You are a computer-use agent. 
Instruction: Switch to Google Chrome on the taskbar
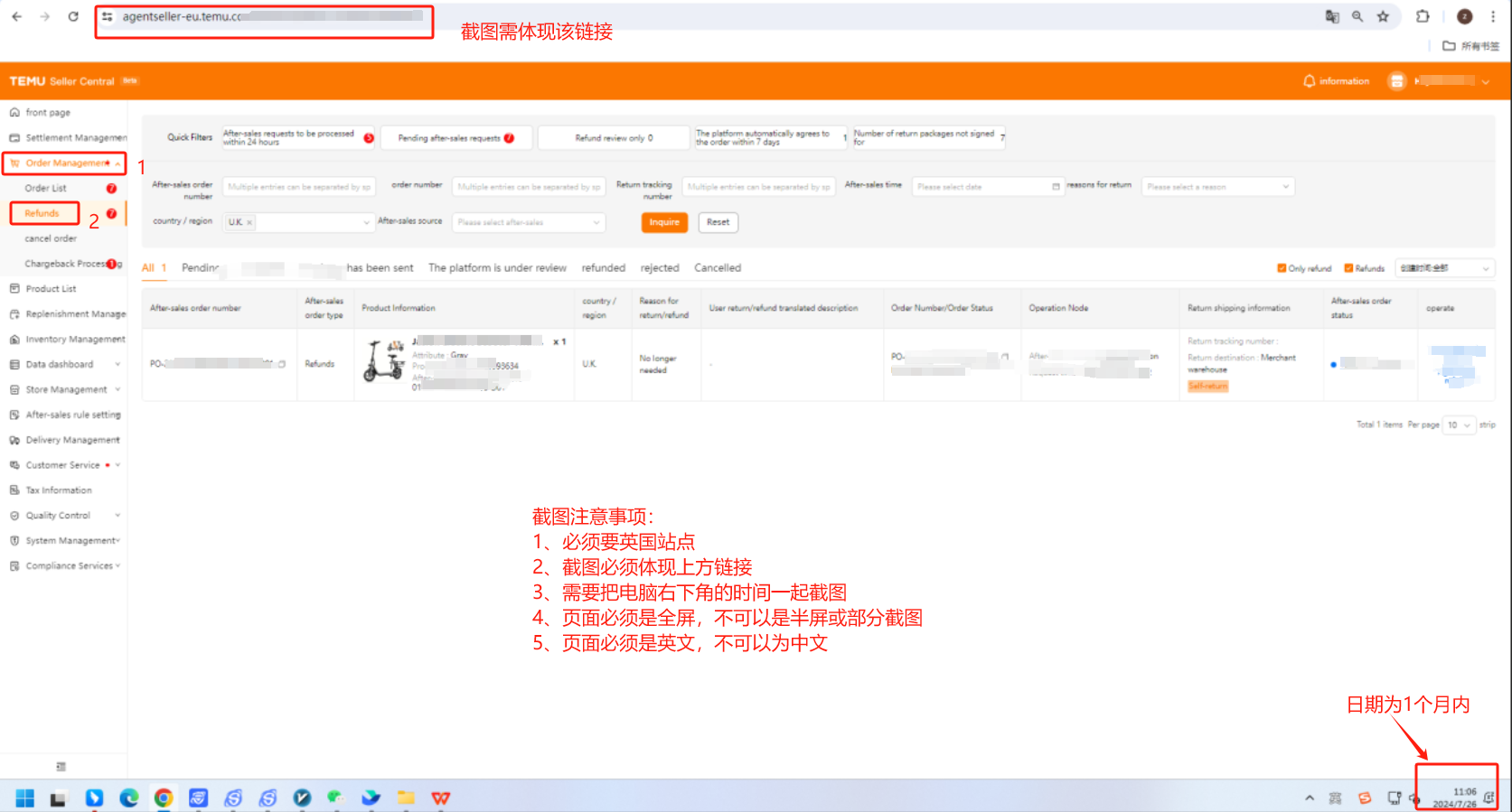(x=164, y=798)
